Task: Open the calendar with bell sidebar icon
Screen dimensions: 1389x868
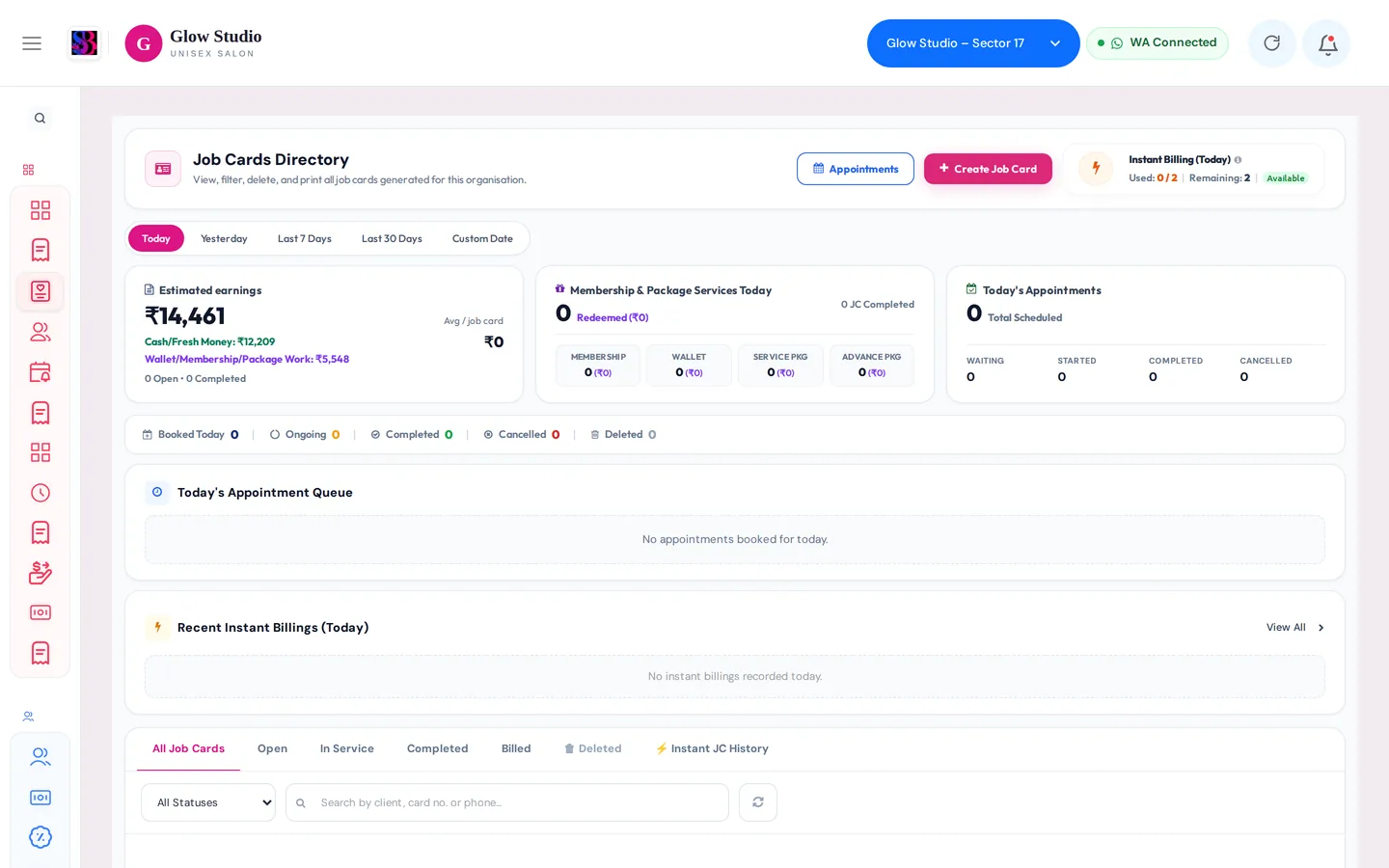Action: point(41,372)
